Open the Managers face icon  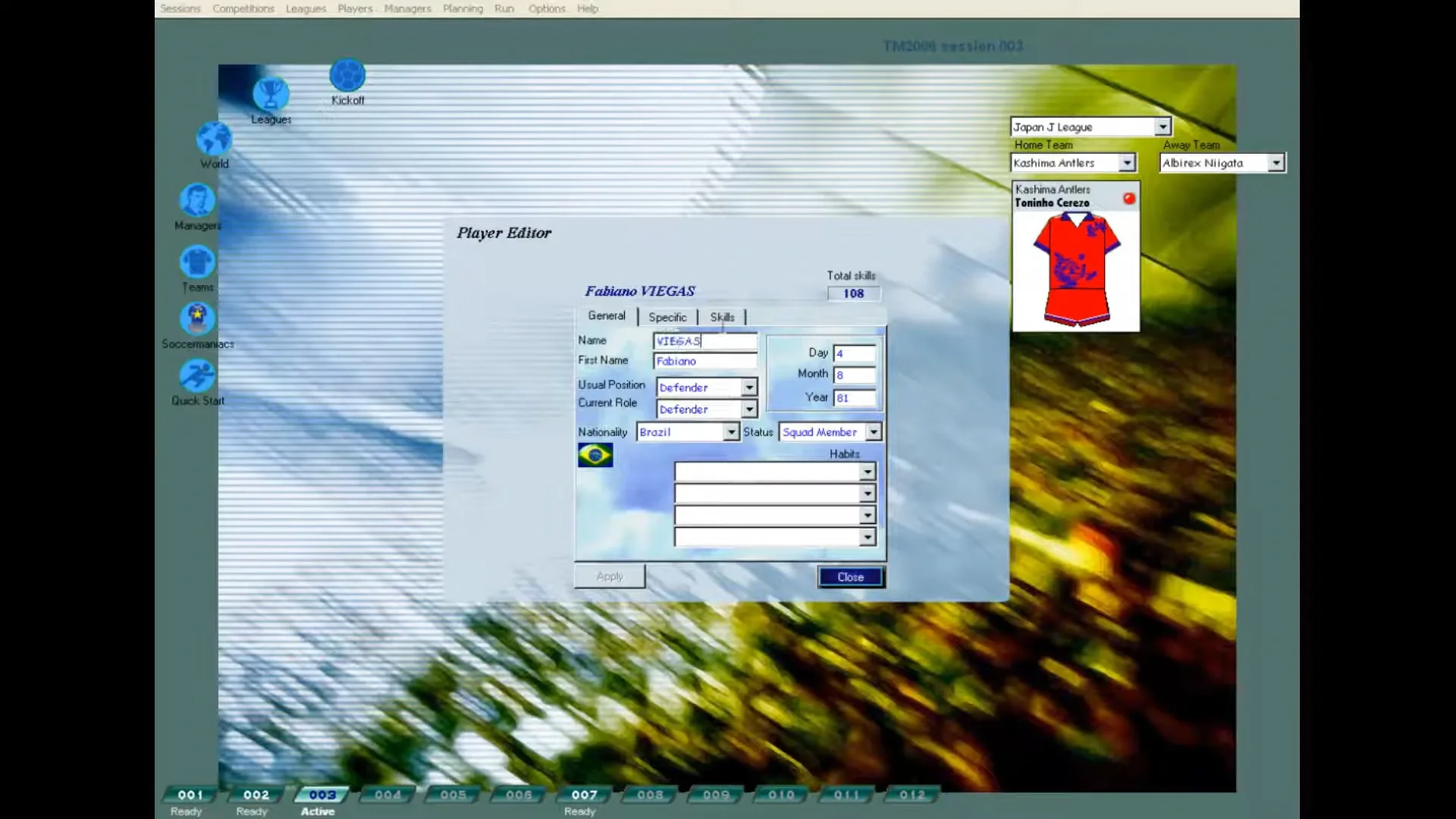197,201
